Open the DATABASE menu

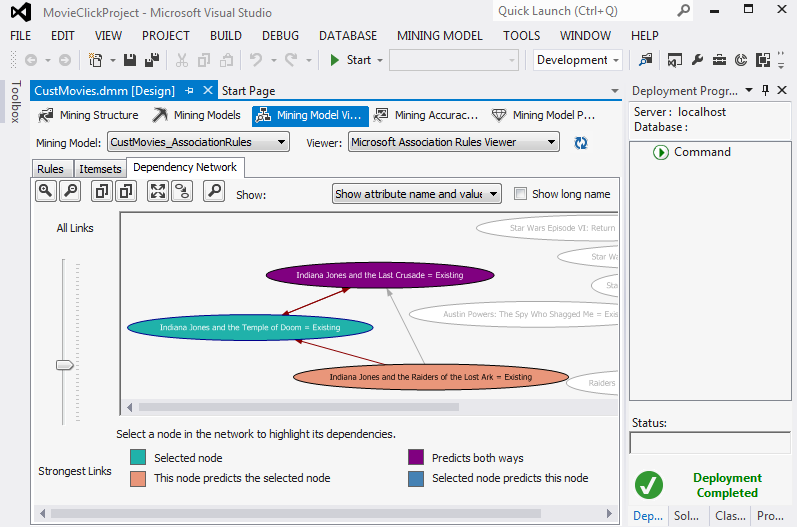[x=348, y=36]
